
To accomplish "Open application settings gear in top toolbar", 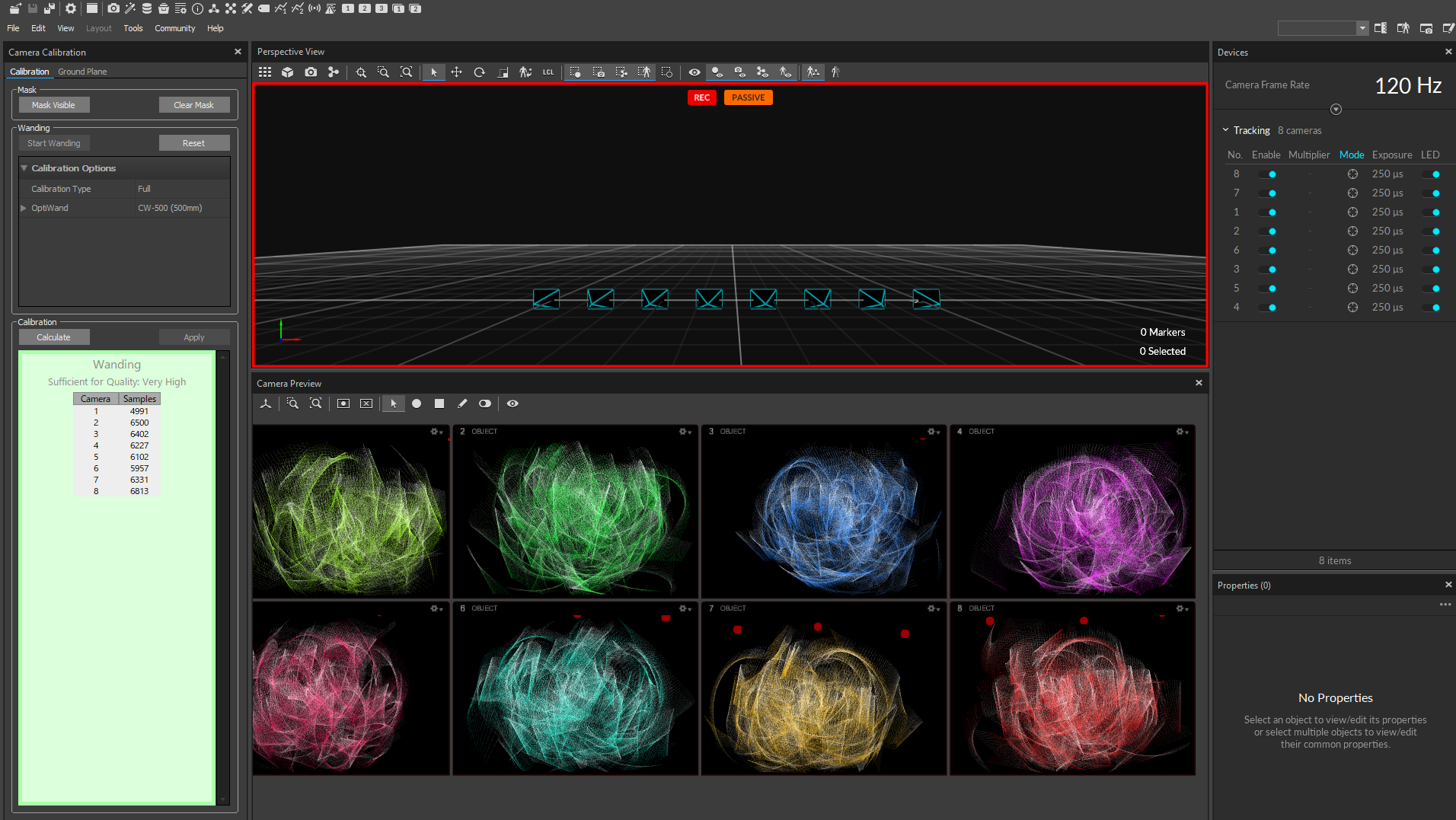I will click(71, 8).
